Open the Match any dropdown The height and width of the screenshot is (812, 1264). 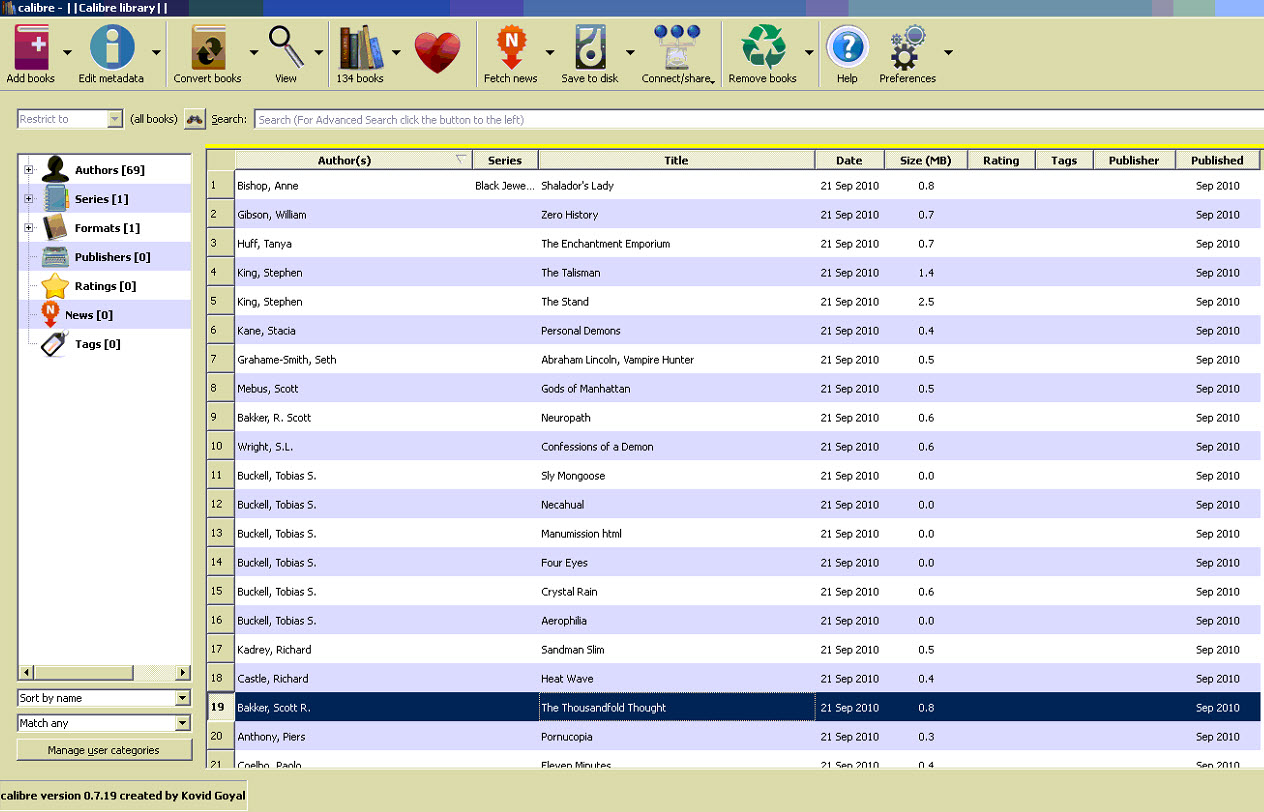tap(103, 723)
